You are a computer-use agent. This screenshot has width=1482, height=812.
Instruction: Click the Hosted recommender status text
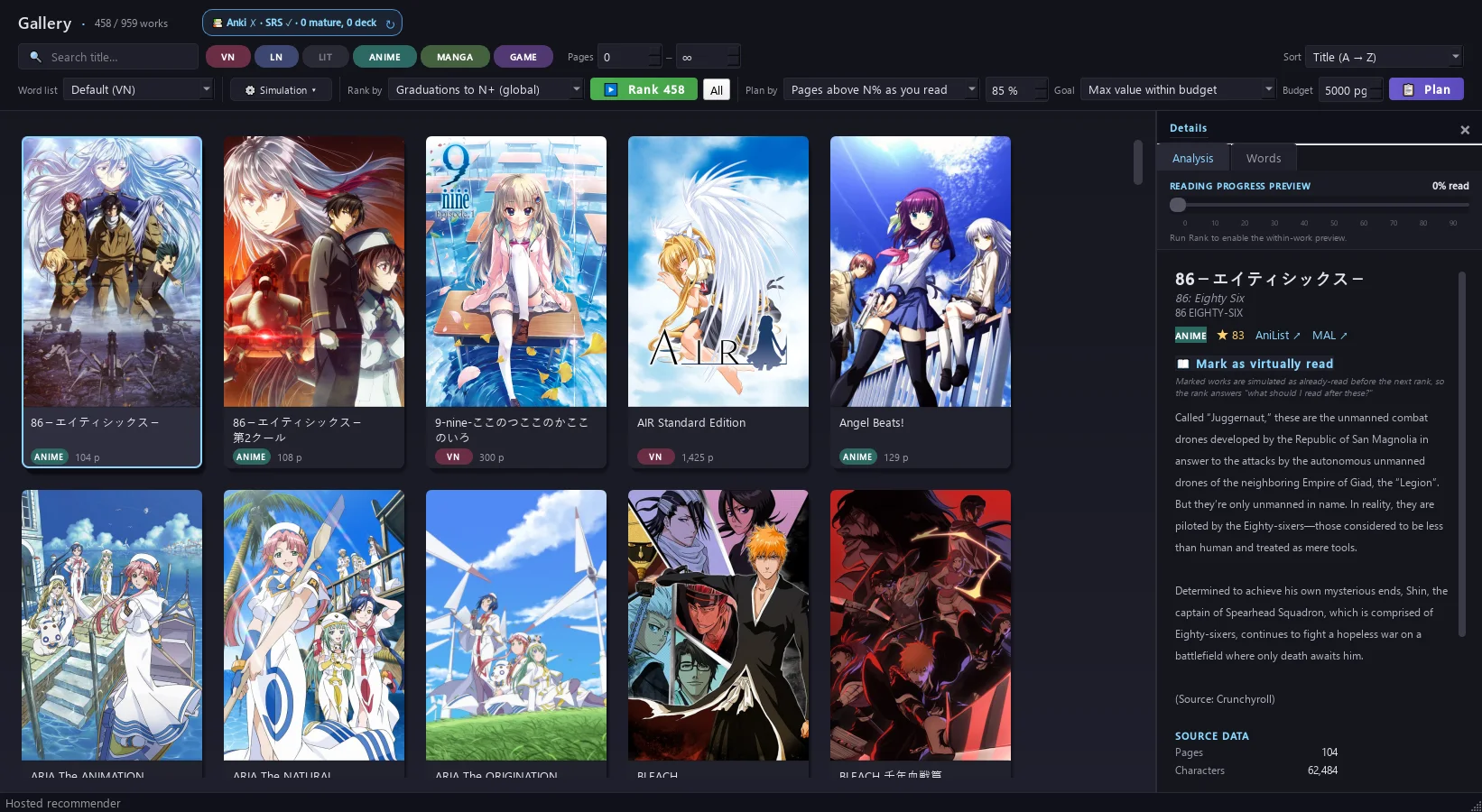(63, 803)
